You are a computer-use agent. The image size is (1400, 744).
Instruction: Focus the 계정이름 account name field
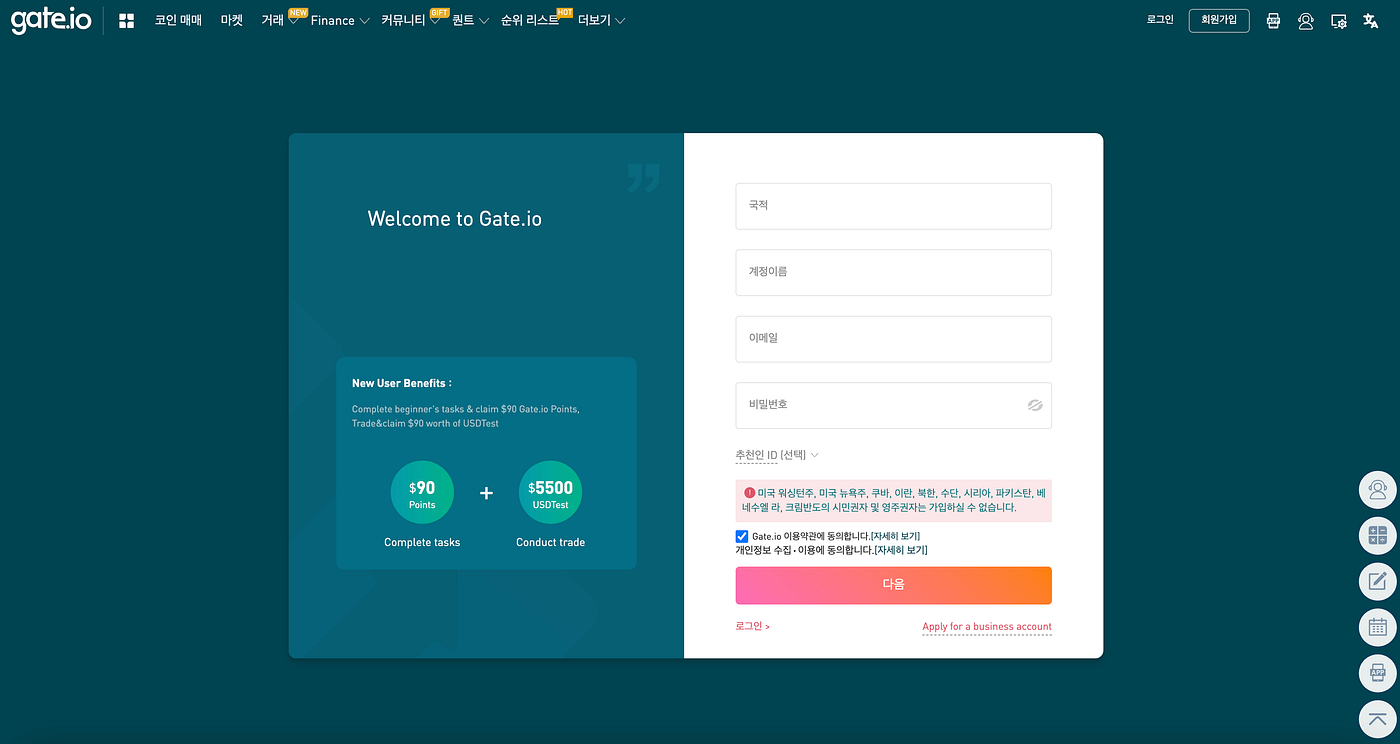click(893, 272)
